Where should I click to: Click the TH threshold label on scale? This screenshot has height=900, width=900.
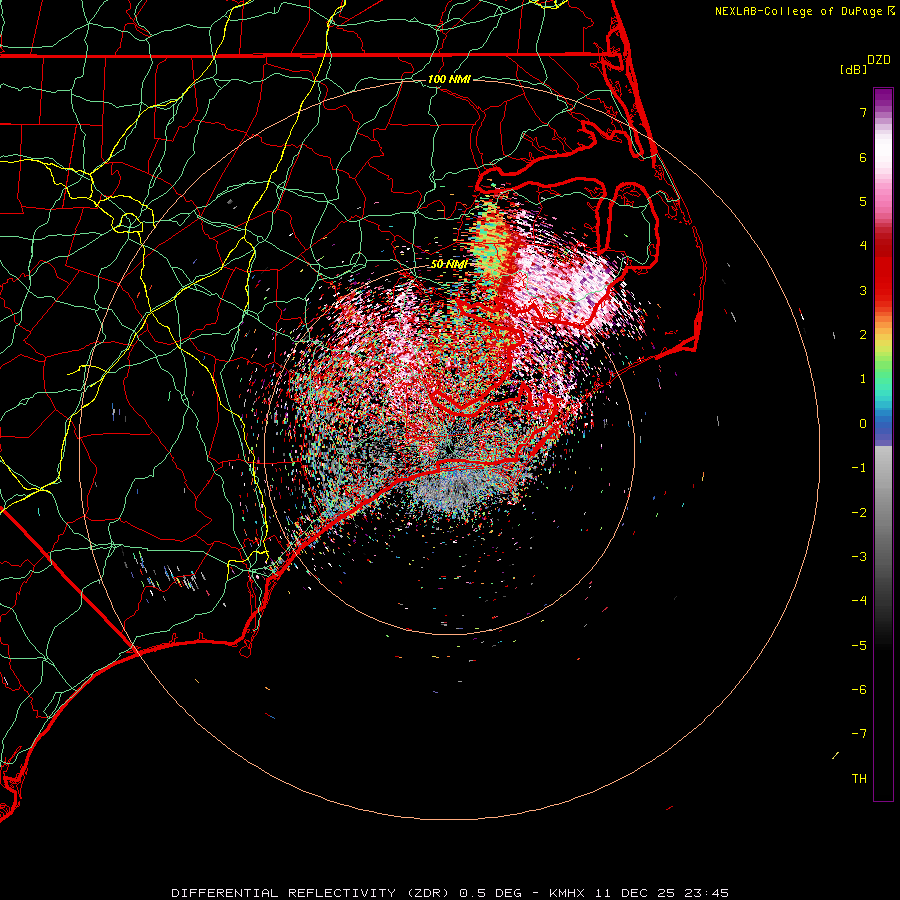(859, 779)
